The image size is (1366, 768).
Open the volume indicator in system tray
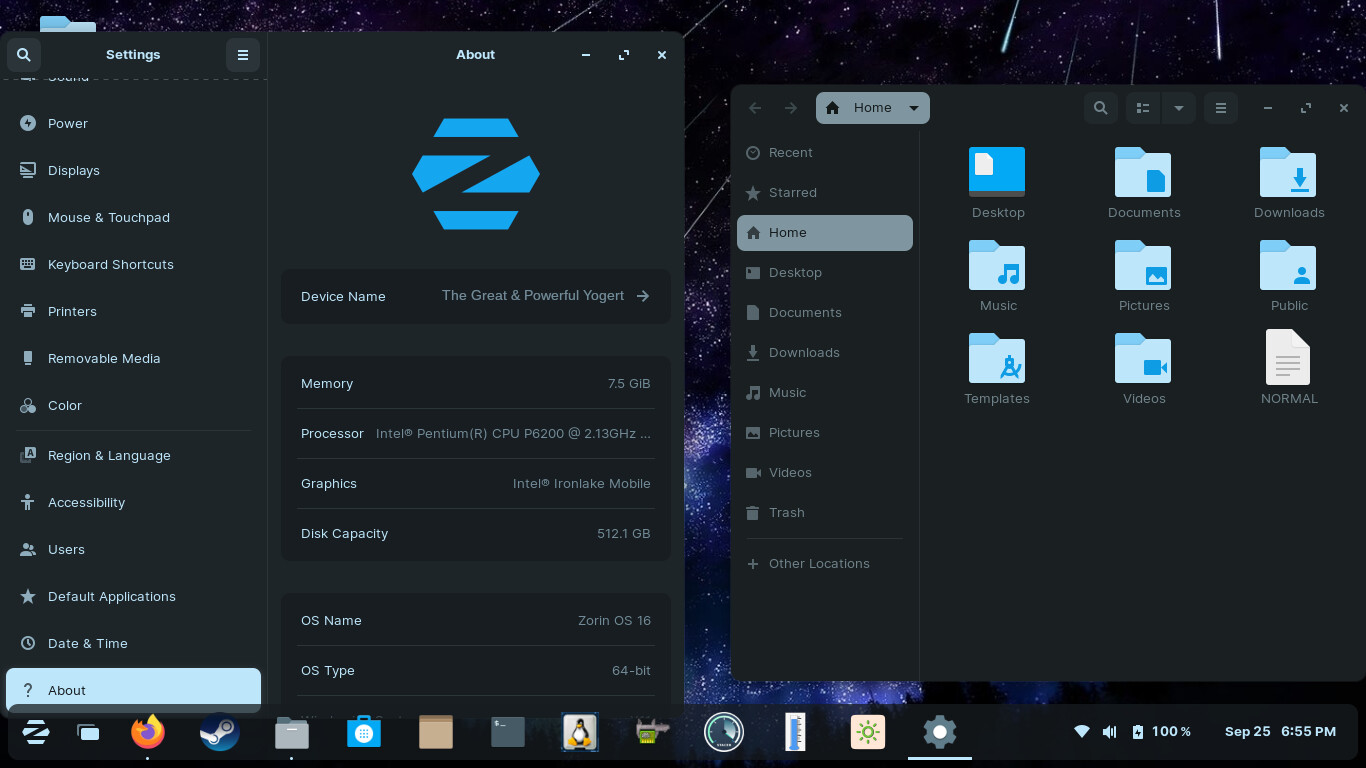pyautogui.click(x=1109, y=732)
